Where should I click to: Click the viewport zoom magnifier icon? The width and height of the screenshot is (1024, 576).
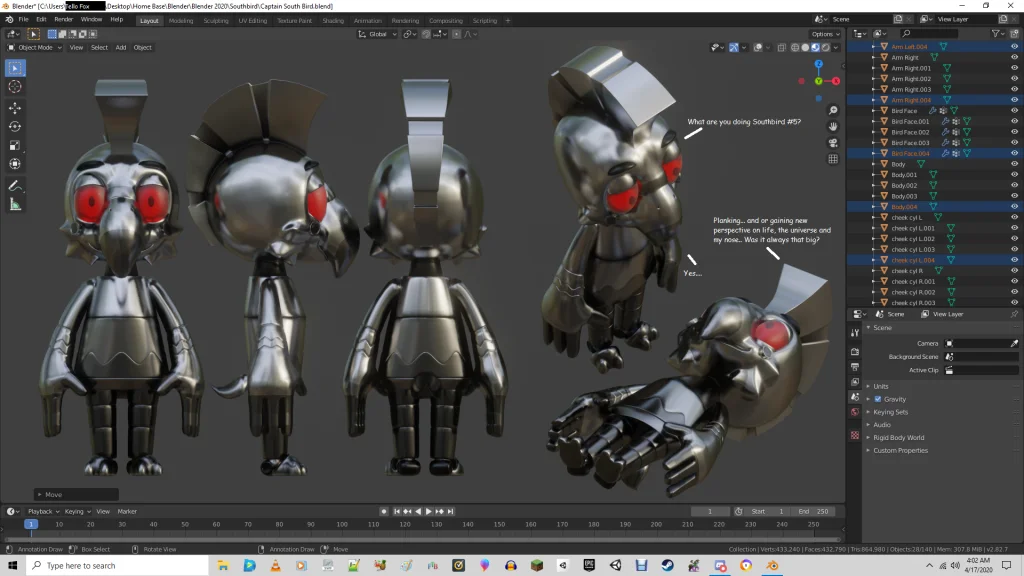[x=833, y=110]
